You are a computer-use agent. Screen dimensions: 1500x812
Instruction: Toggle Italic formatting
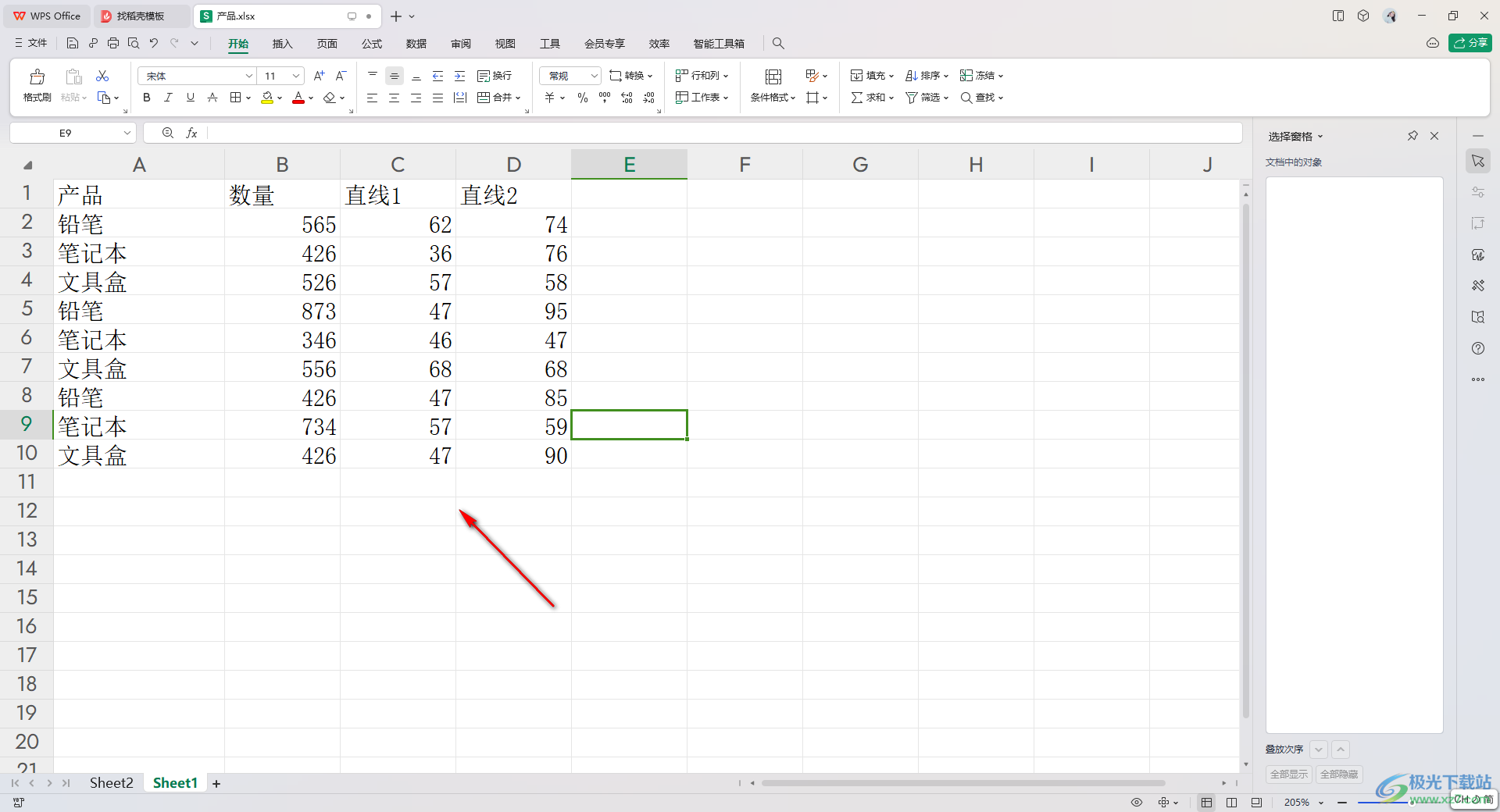(x=168, y=98)
